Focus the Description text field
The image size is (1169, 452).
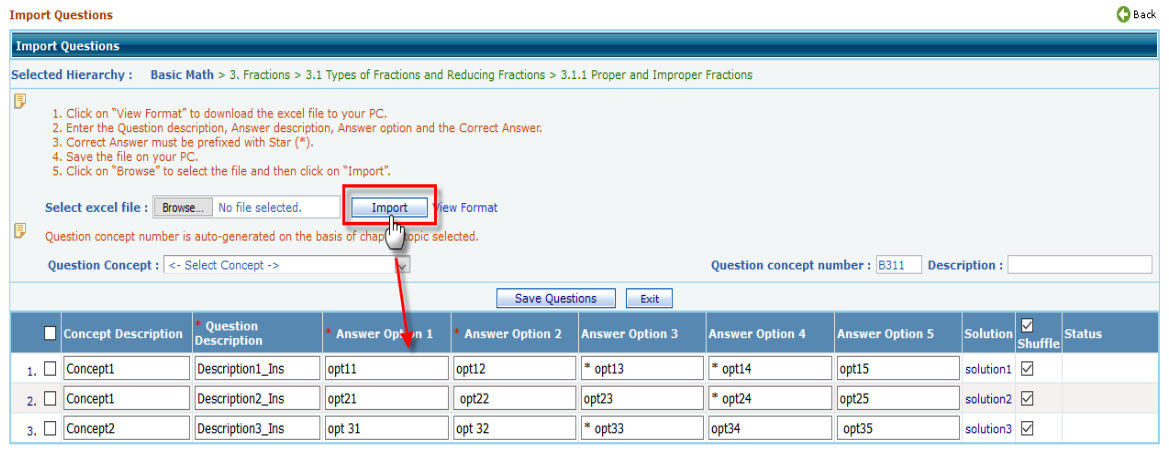click(1079, 266)
